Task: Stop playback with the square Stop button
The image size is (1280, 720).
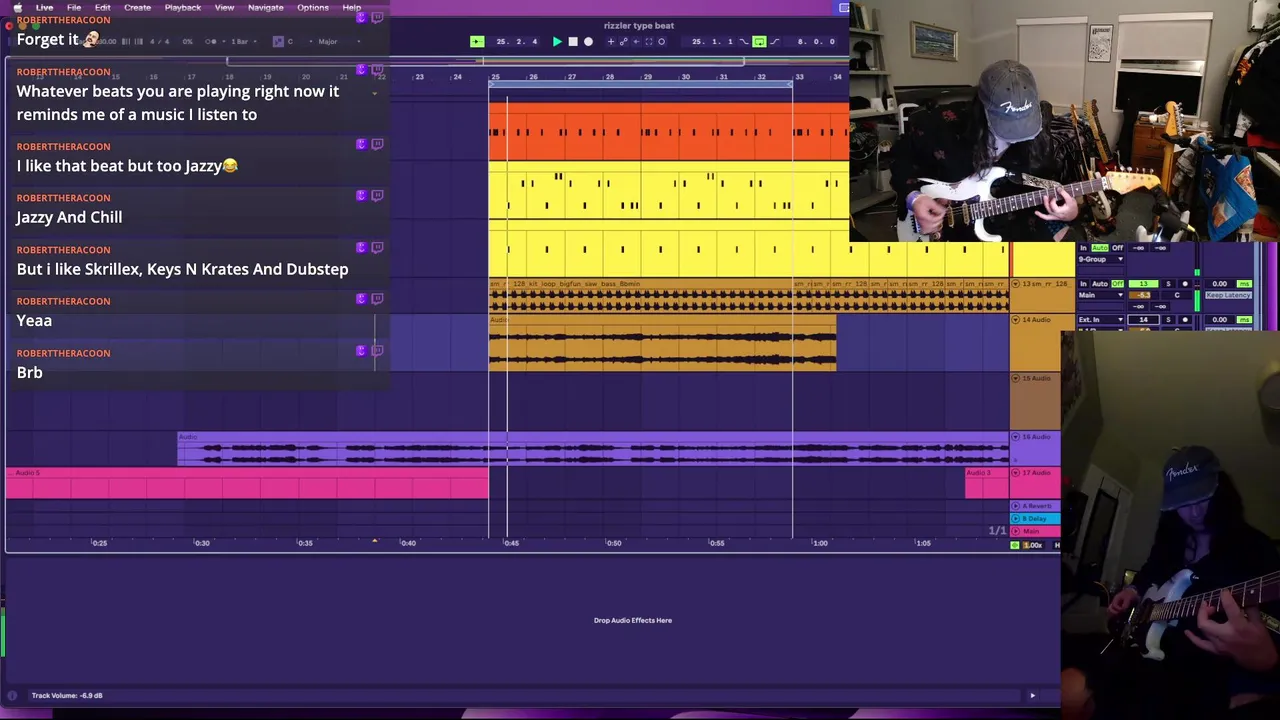Action: (573, 41)
